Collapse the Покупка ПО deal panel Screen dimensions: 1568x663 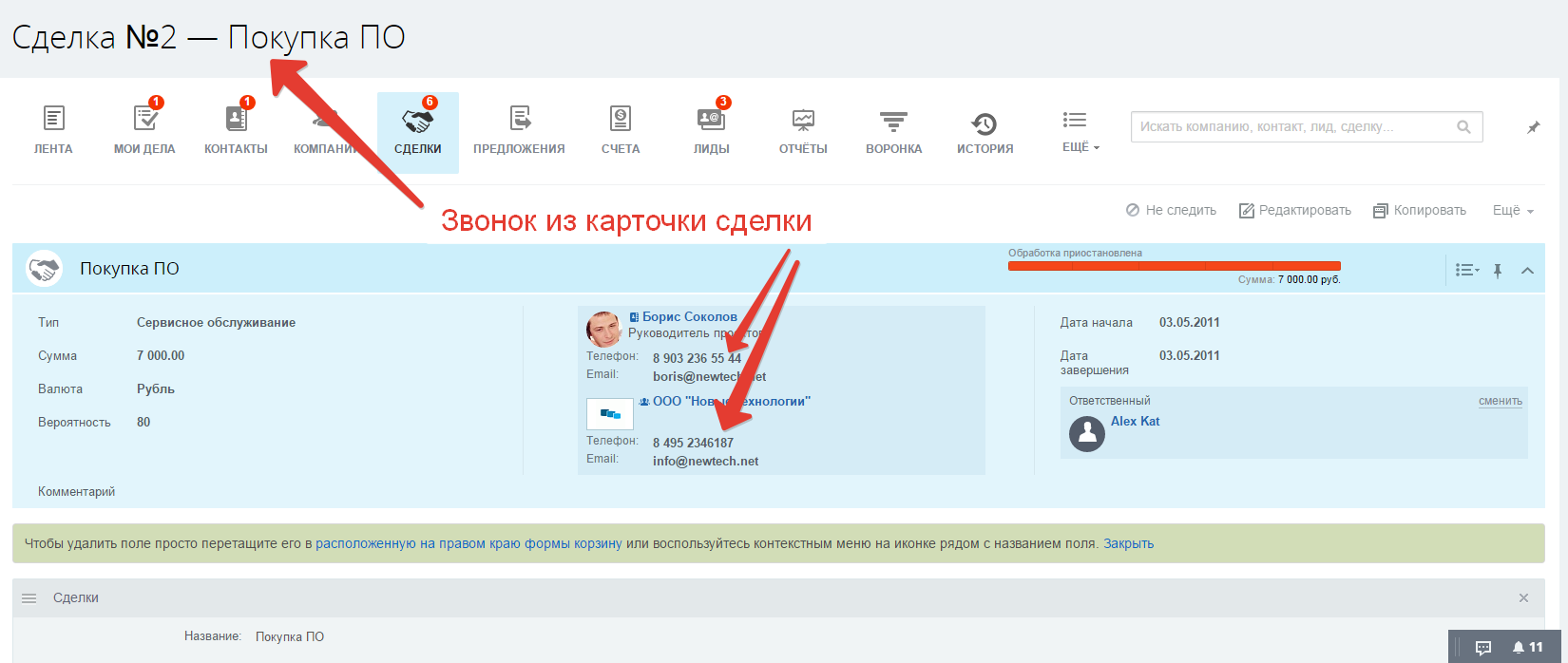click(x=1527, y=271)
